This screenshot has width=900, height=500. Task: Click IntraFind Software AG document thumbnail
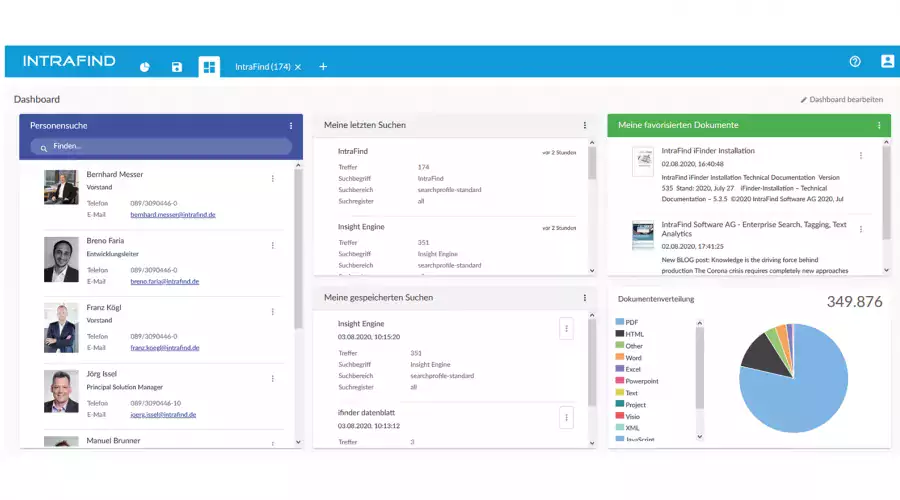click(x=643, y=235)
